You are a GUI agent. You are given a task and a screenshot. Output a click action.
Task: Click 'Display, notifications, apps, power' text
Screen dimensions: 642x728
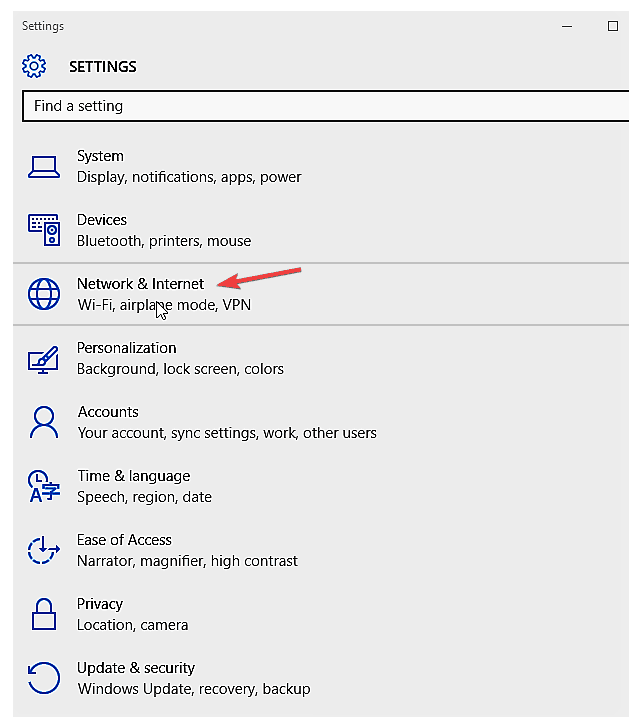point(189,177)
